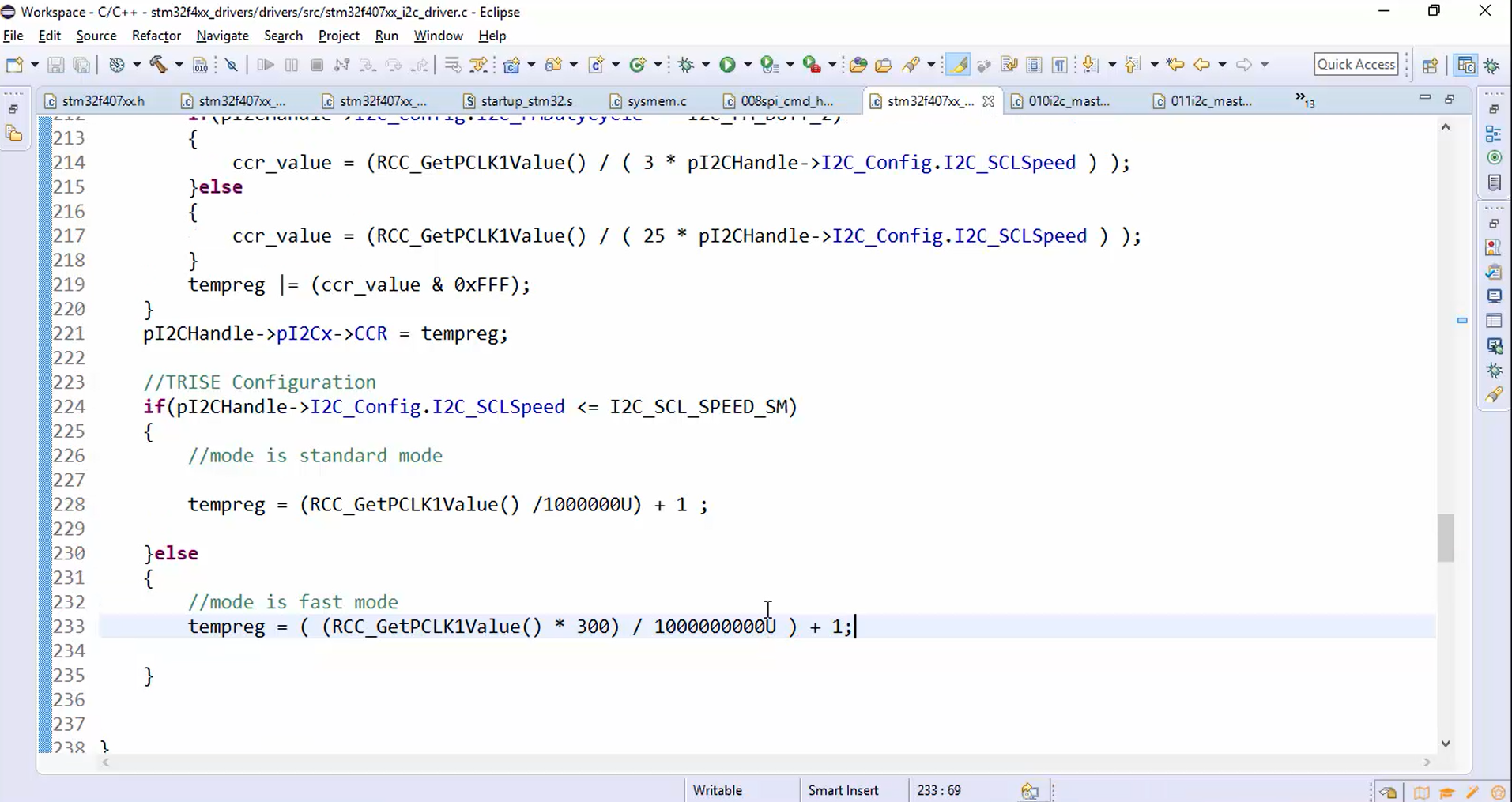Viewport: 1512px width, 802px height.
Task: Open the File menu
Action: 13,36
